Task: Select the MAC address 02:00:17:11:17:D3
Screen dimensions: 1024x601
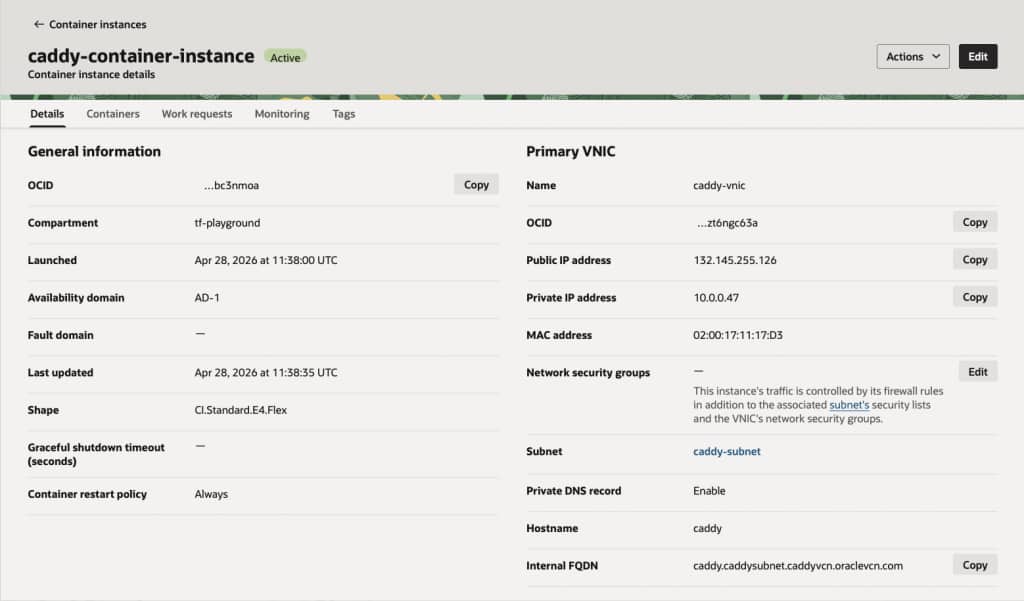Action: pyautogui.click(x=738, y=335)
